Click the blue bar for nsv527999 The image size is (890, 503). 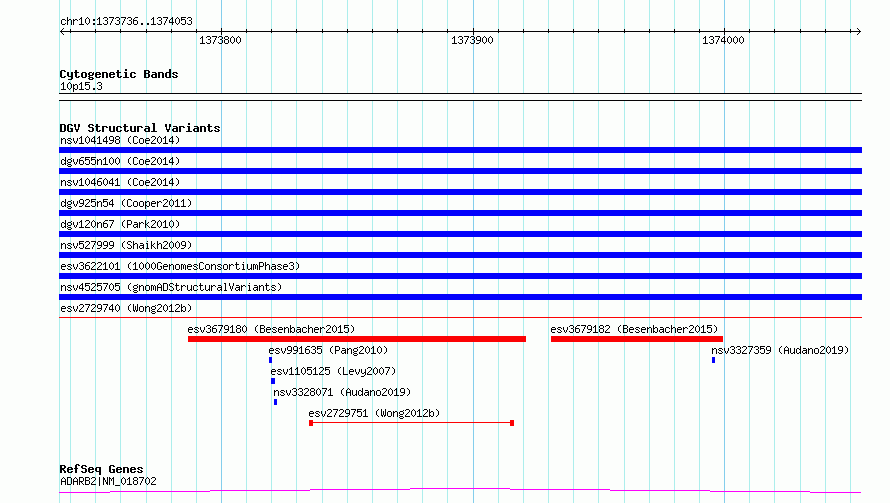pyautogui.click(x=460, y=255)
